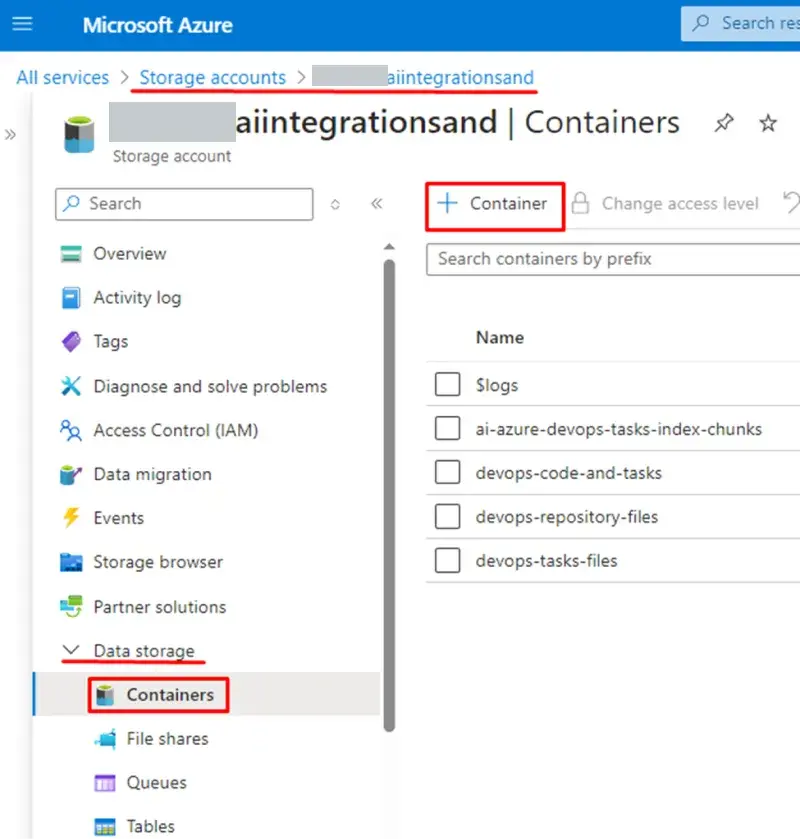Click the Events lightning icon
Screen dimensions: 800x839
[71, 518]
